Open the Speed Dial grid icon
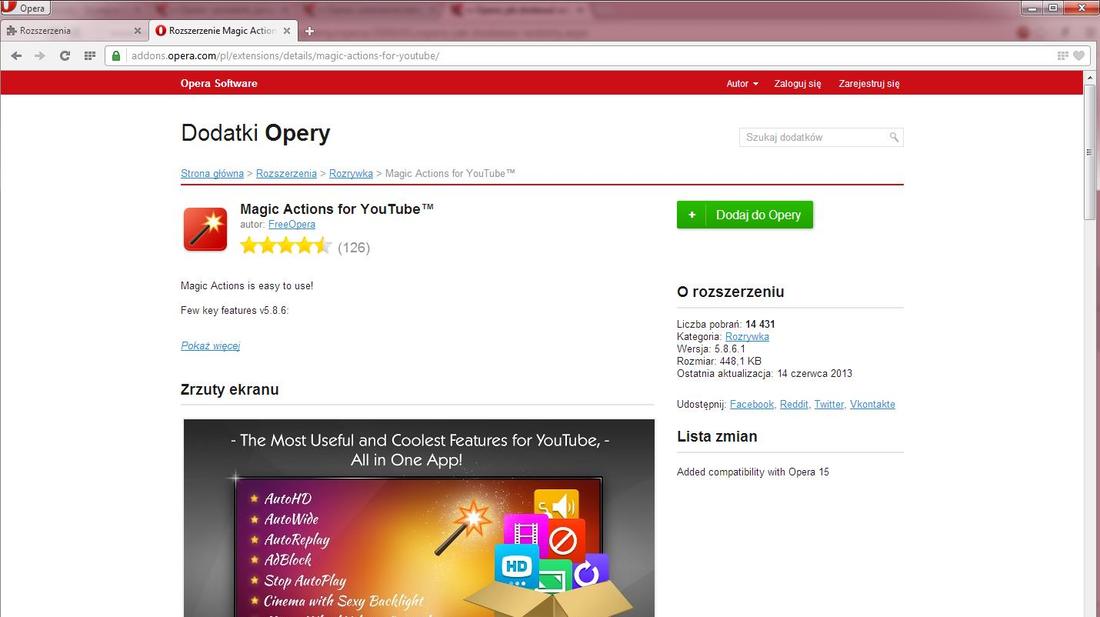The width and height of the screenshot is (1100, 617). tap(90, 55)
